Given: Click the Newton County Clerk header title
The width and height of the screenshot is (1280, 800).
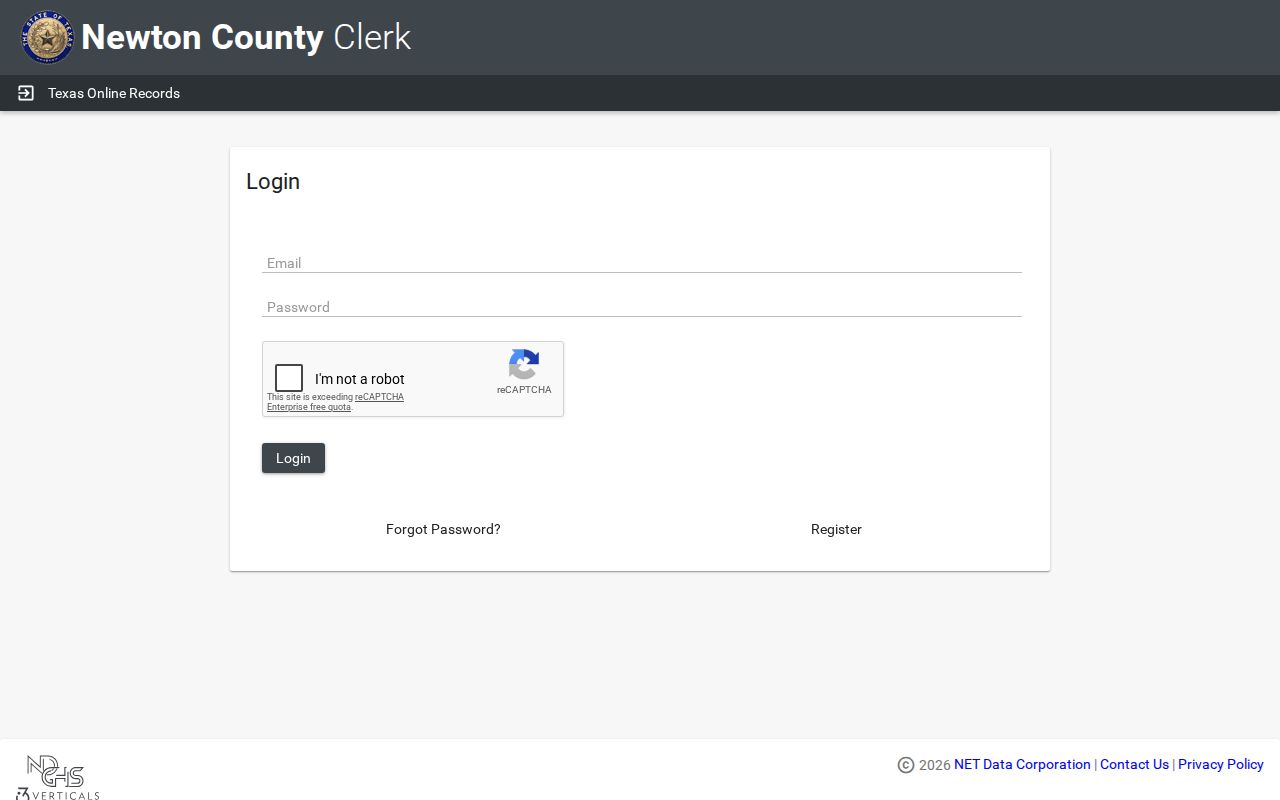Looking at the screenshot, I should coord(246,37).
